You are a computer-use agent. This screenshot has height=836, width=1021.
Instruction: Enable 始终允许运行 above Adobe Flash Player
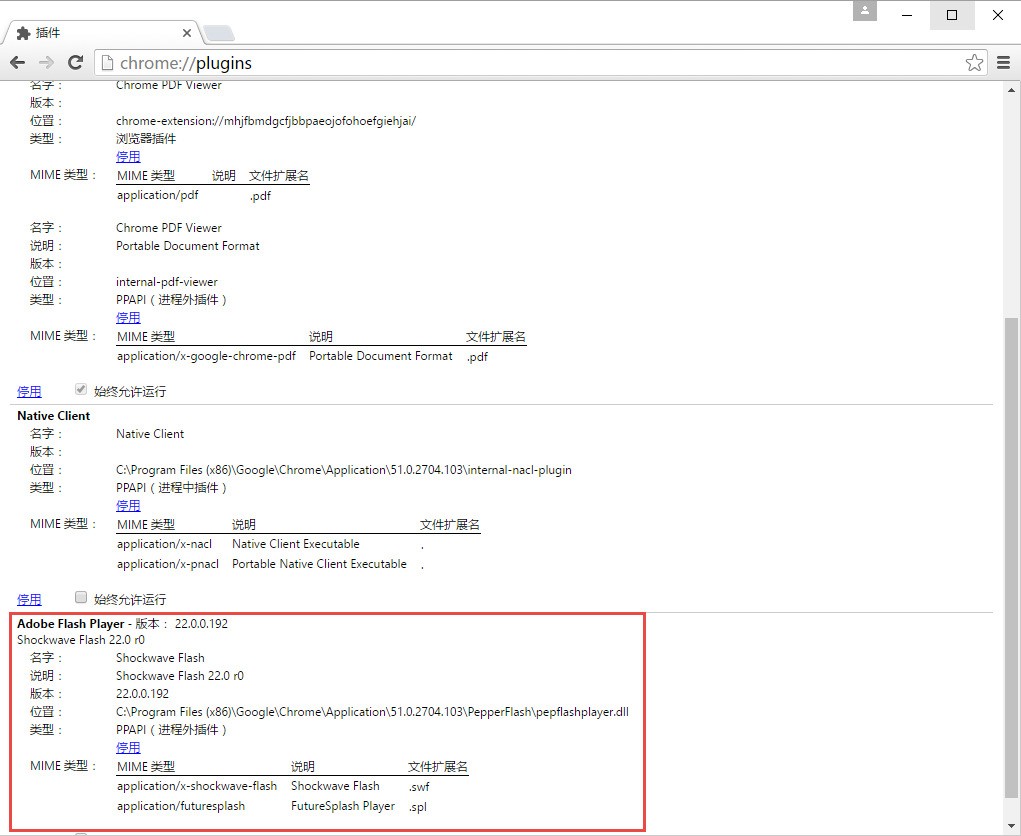point(81,597)
